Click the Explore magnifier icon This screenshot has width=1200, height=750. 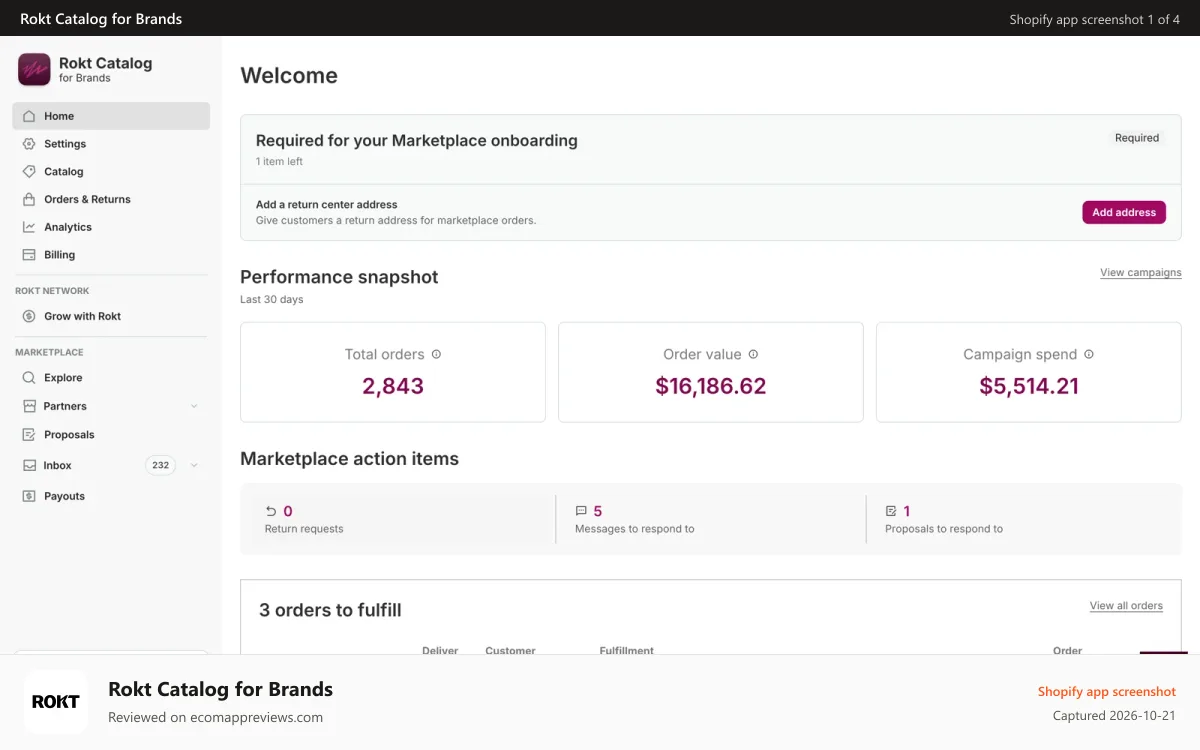[x=29, y=378]
